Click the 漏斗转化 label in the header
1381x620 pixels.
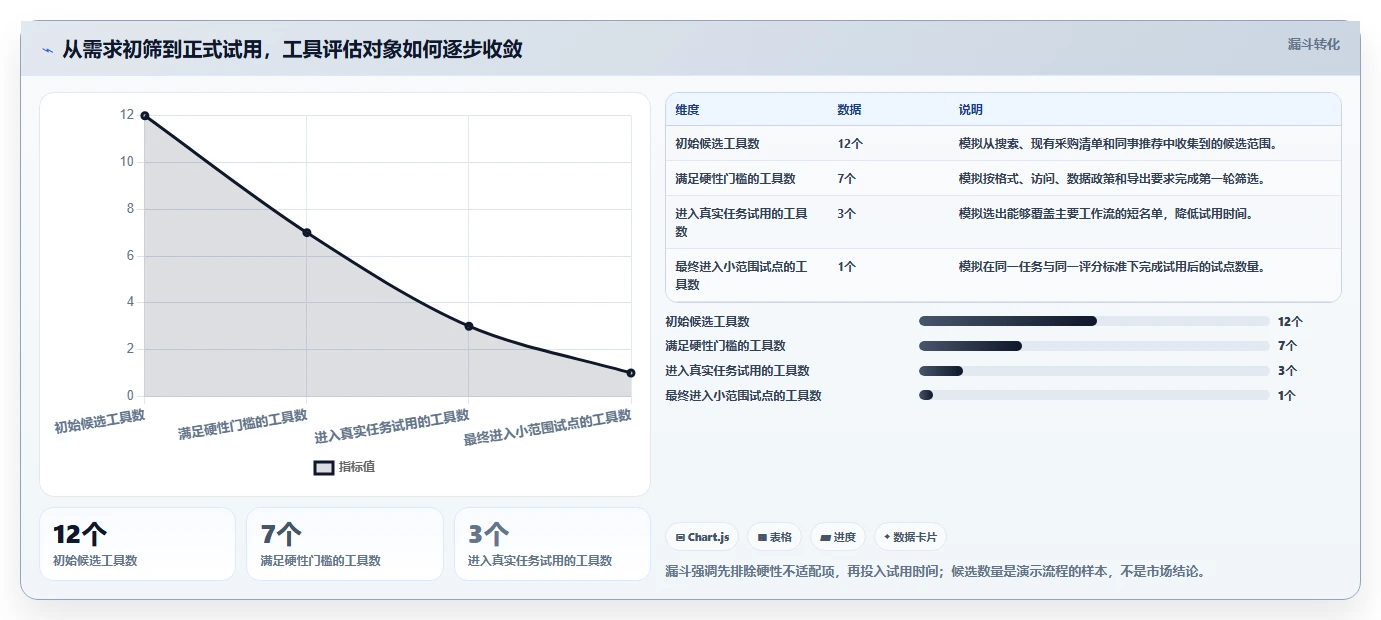coord(1313,44)
